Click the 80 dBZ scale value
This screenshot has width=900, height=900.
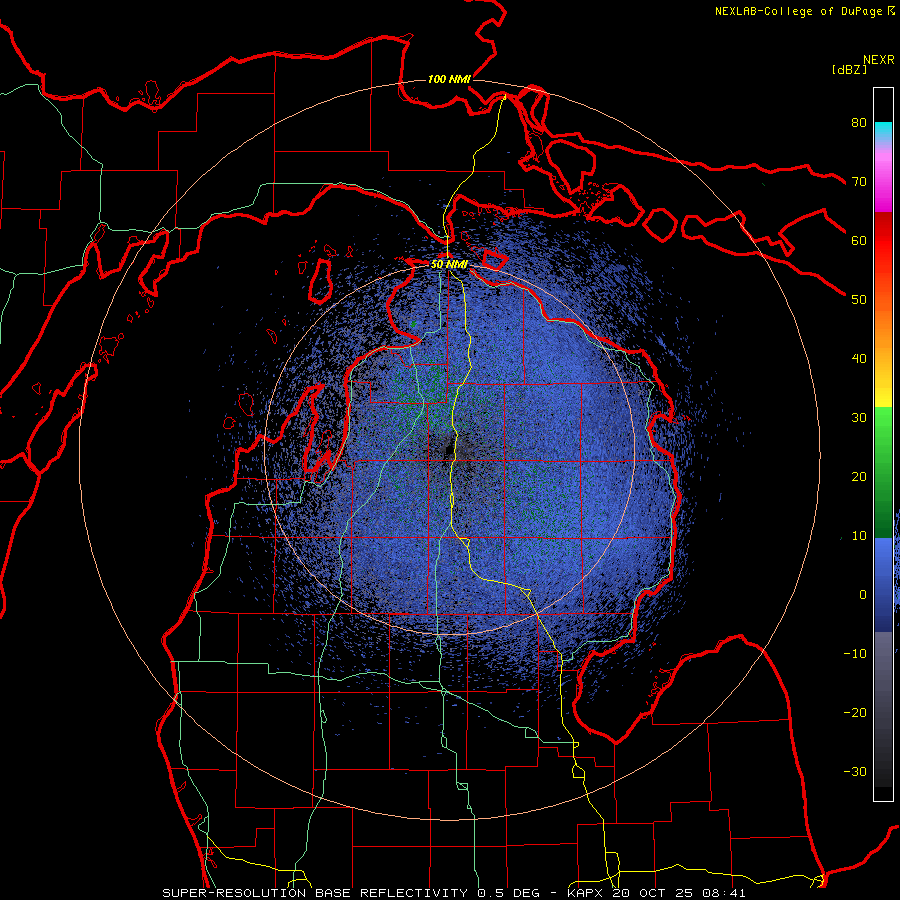pos(859,122)
